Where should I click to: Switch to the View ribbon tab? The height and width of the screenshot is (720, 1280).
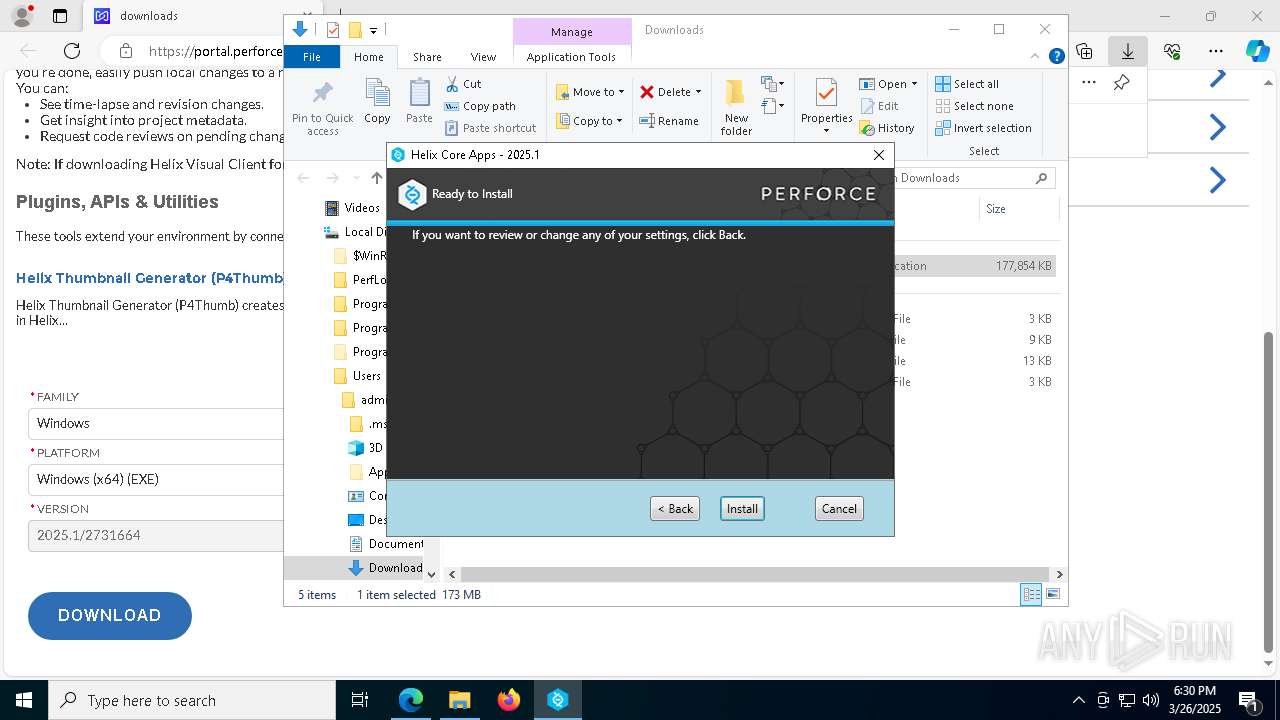click(483, 57)
